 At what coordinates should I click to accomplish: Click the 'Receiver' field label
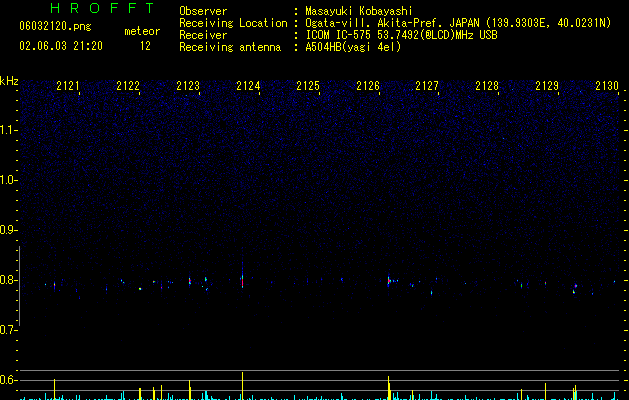203,35
